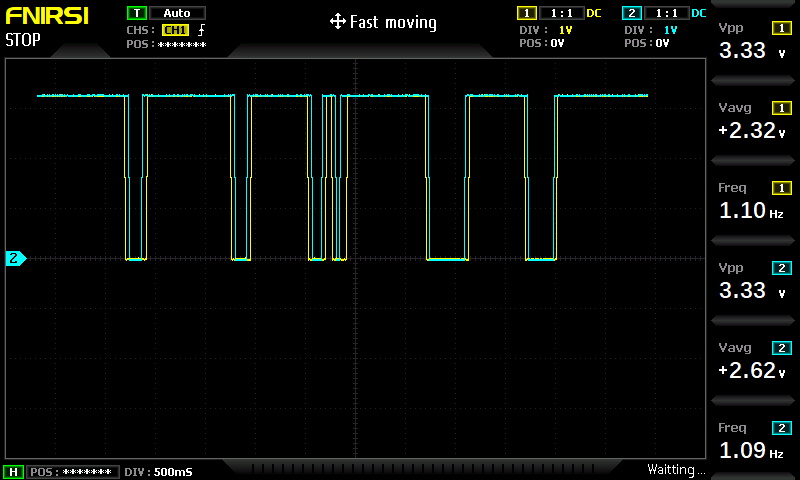Image resolution: width=800 pixels, height=480 pixels.
Task: Select the channel 2 Freq measurement panel
Action: click(x=755, y=441)
